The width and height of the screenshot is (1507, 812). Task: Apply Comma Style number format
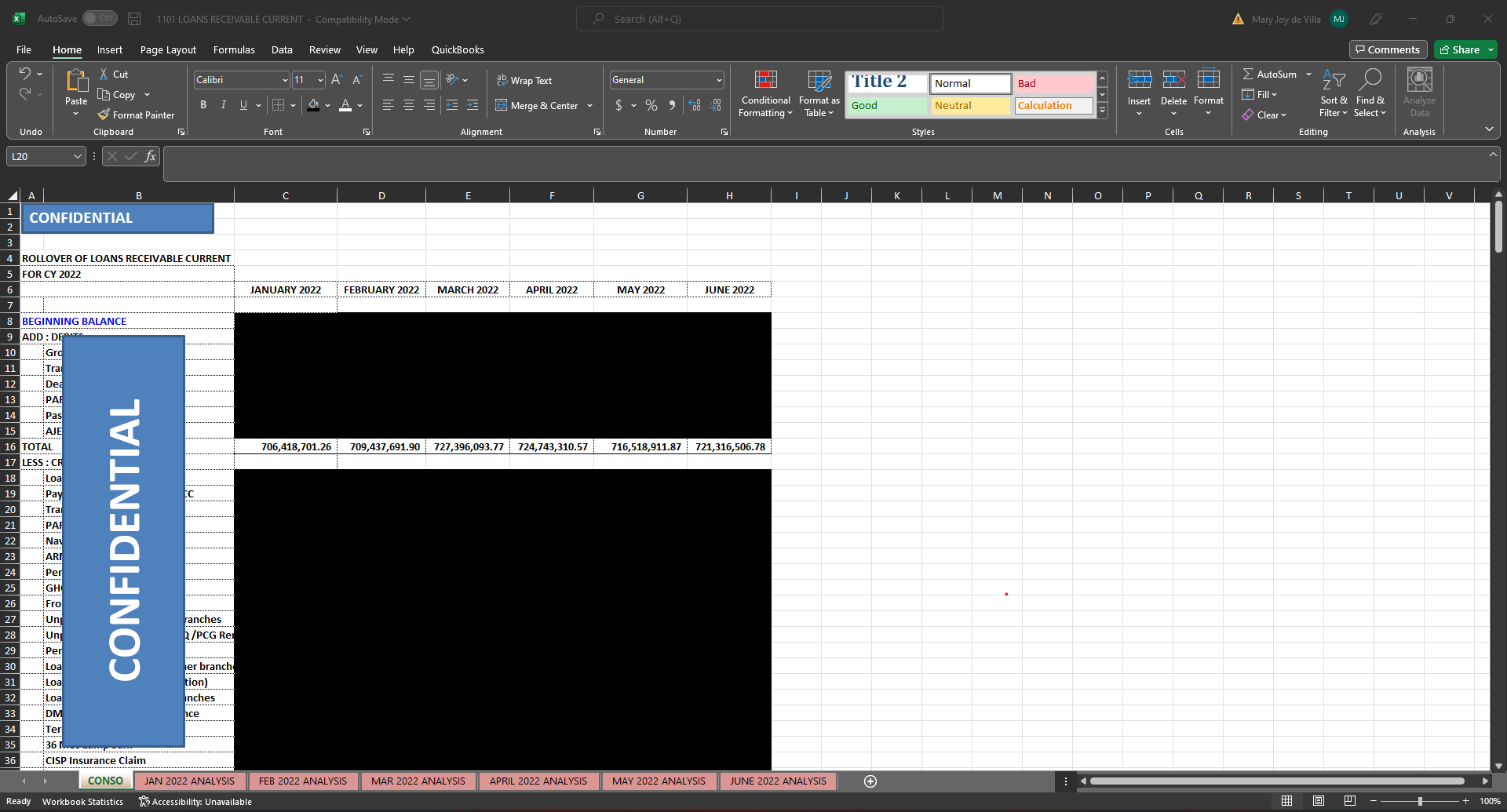tap(672, 105)
